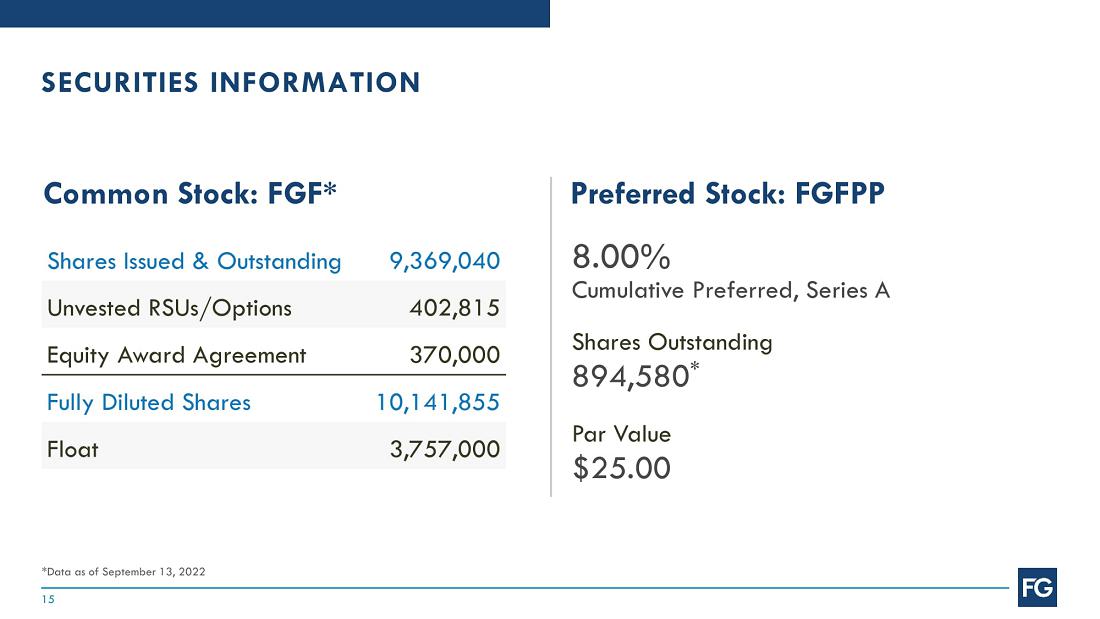The width and height of the screenshot is (1100, 619).
Task: Click the Float row label
Action: pyautogui.click(x=73, y=449)
